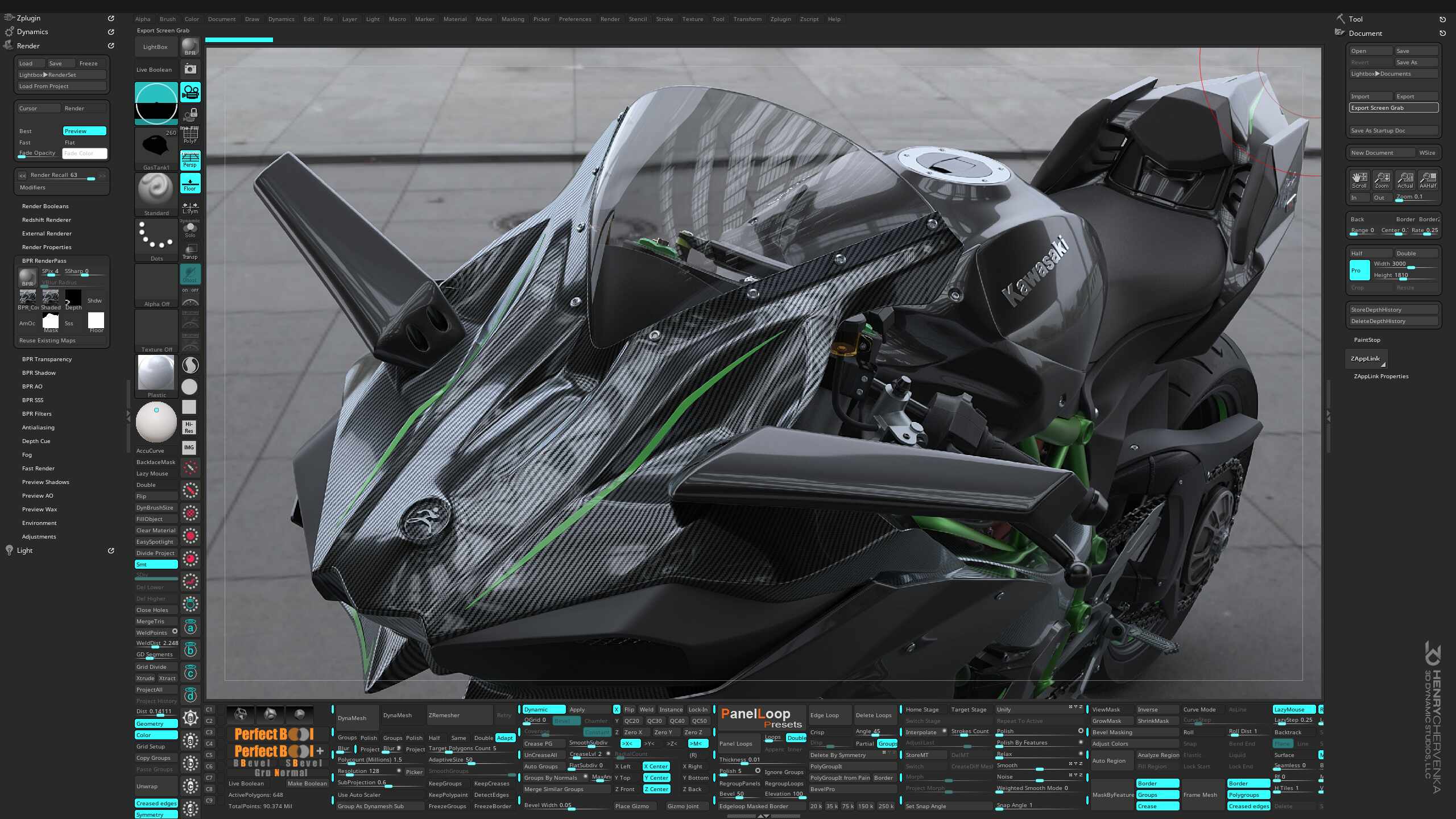
Task: Toggle the Geometry button in left shelf
Action: tap(156, 723)
